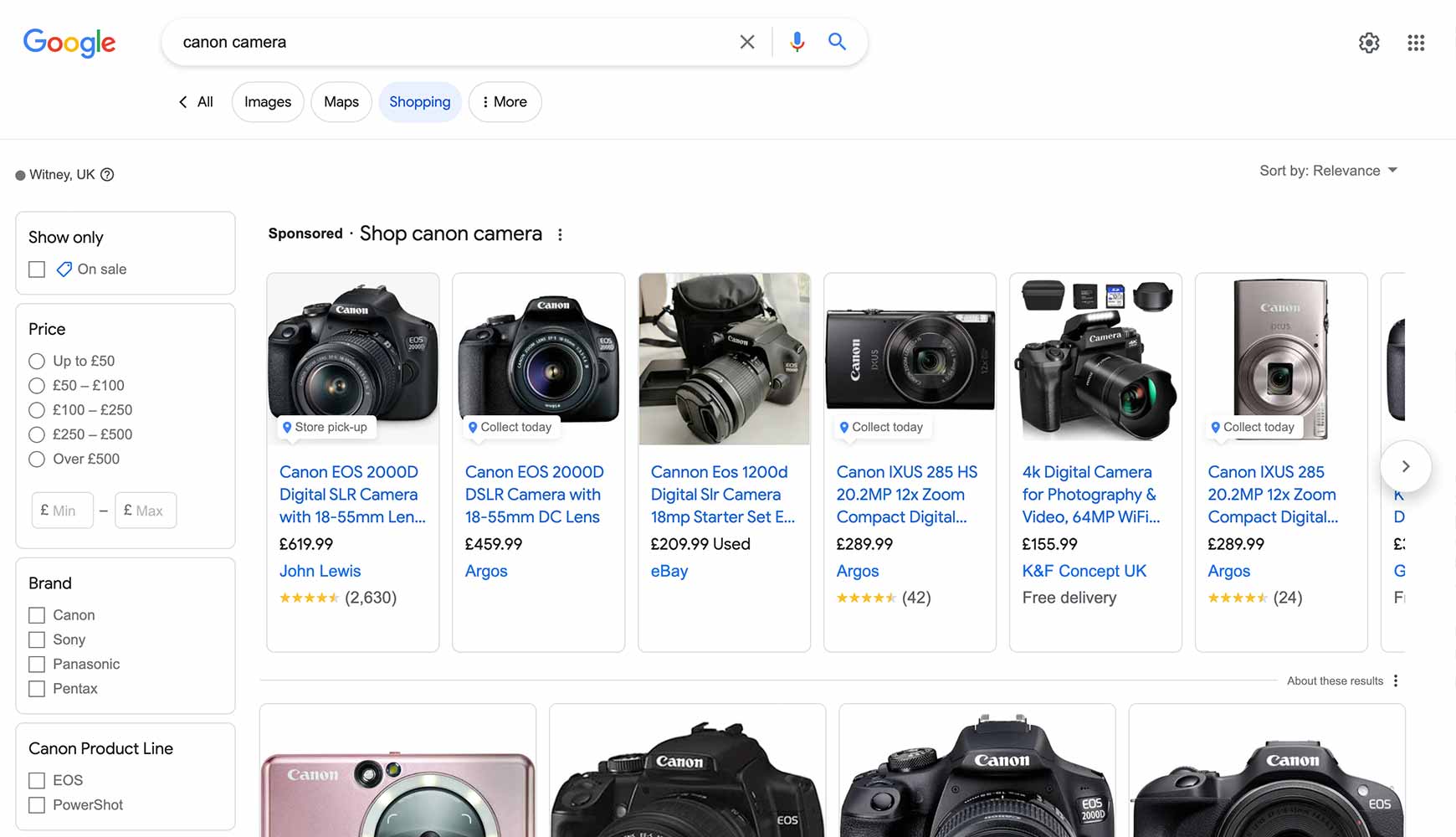Click the Min price input field
Image resolution: width=1456 pixels, height=837 pixels.
[x=62, y=511]
